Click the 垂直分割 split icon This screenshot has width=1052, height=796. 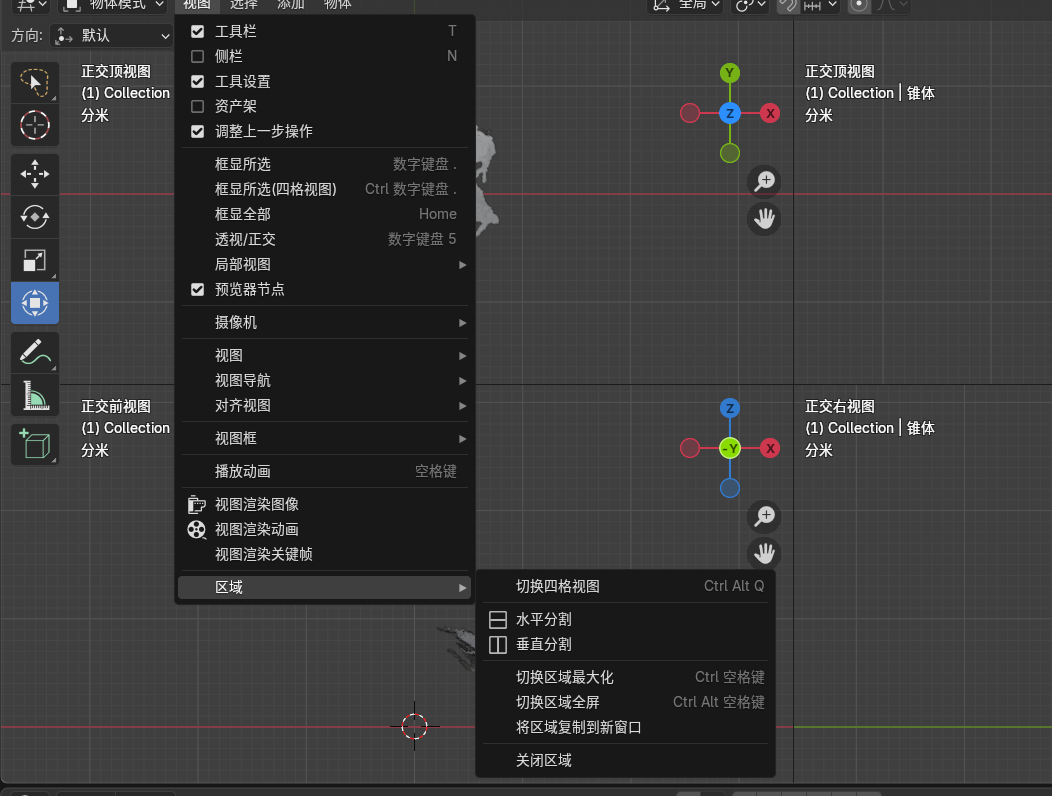pos(498,644)
